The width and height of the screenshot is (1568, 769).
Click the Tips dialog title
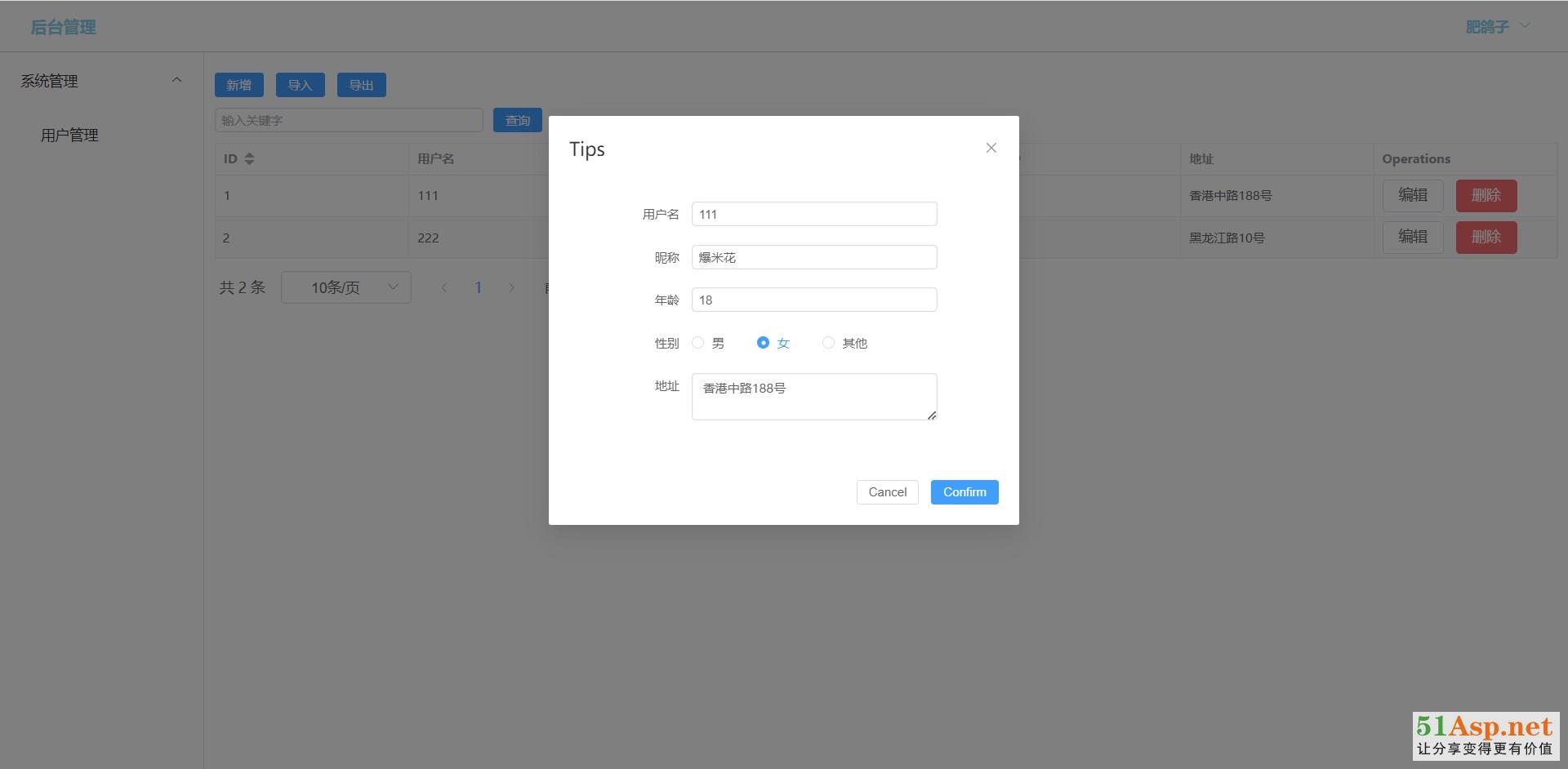pyautogui.click(x=587, y=149)
